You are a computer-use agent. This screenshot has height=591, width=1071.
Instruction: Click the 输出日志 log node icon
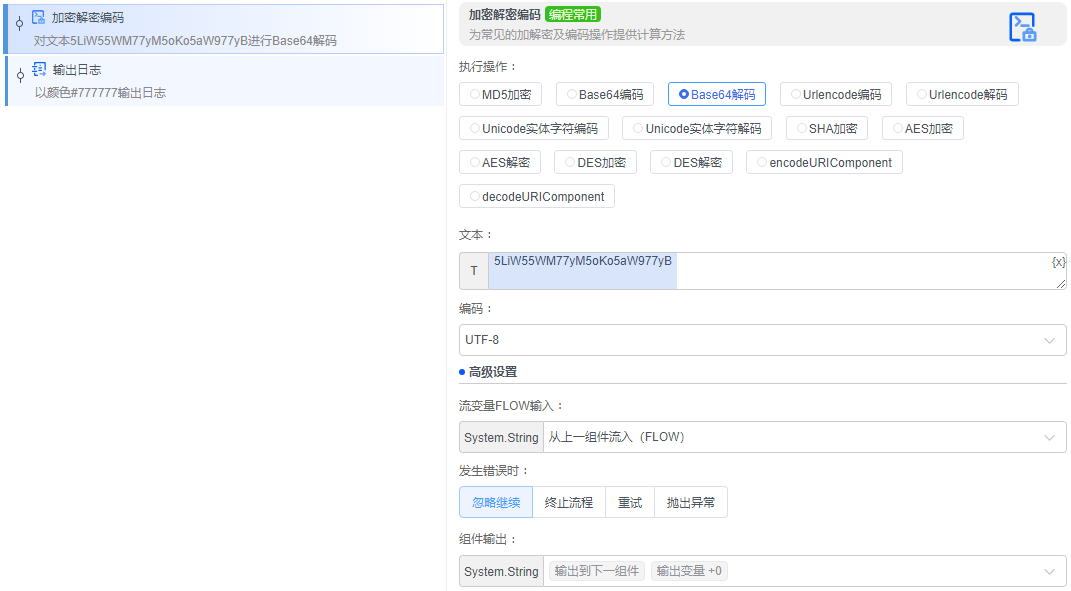point(38,69)
